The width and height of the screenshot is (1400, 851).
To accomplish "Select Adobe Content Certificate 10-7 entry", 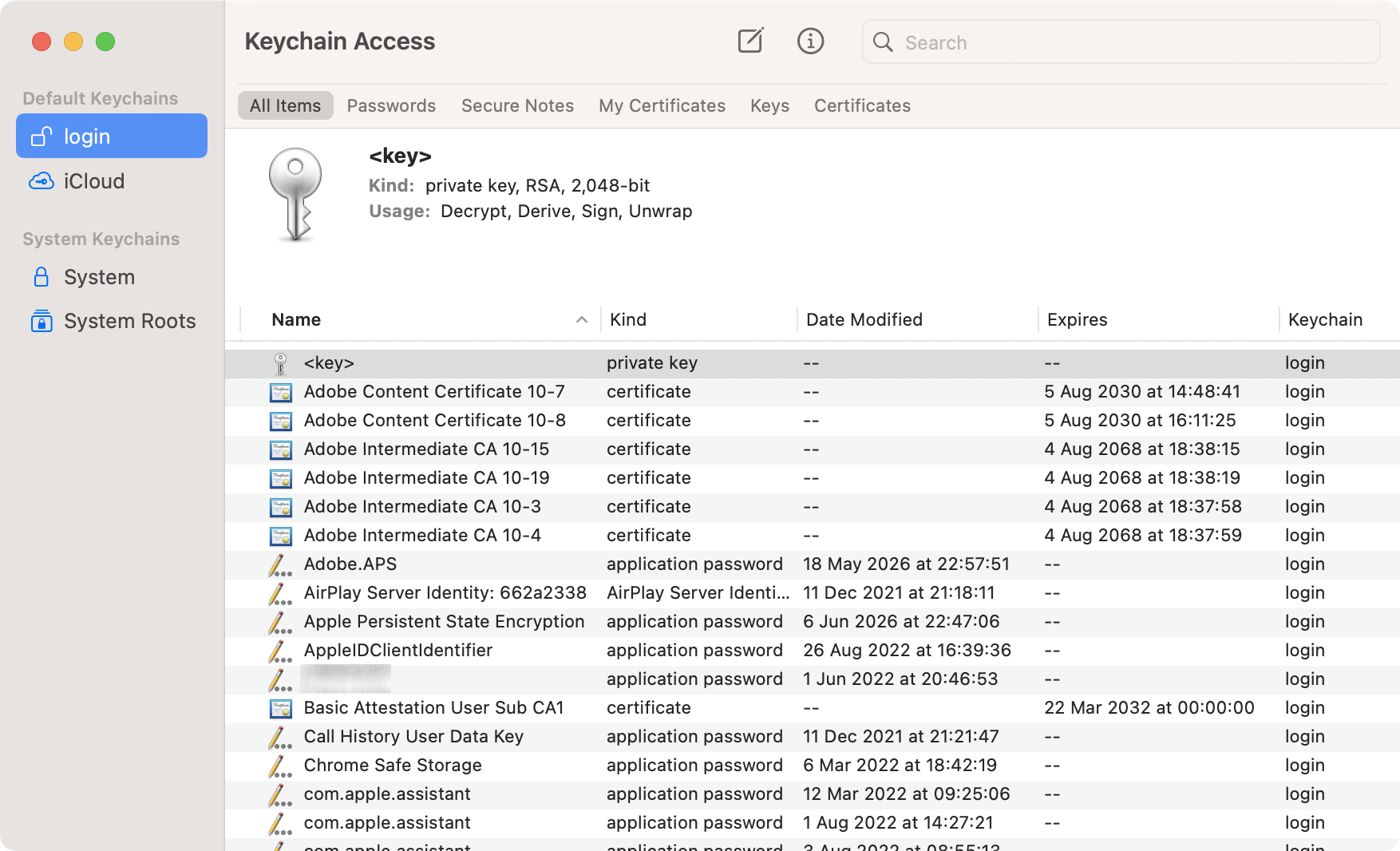I will pos(813,392).
